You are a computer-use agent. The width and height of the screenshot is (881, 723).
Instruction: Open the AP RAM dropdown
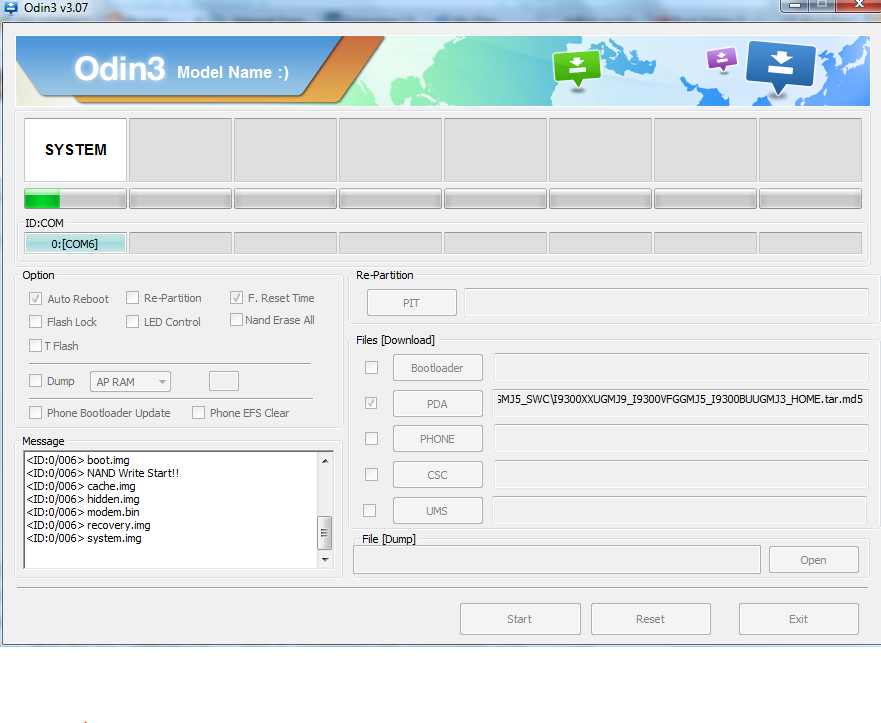tap(130, 382)
